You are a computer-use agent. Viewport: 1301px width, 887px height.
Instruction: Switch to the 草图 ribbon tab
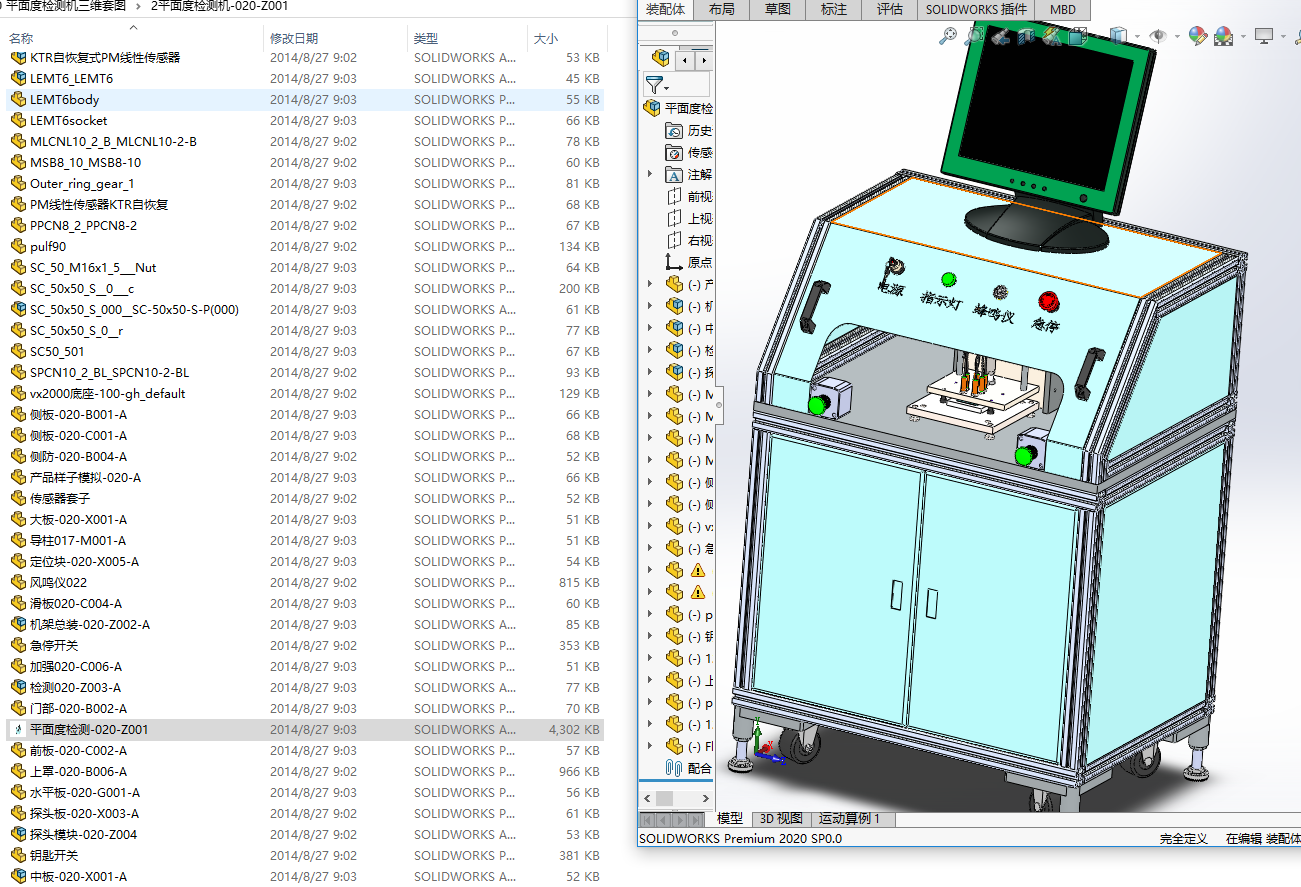[x=777, y=10]
